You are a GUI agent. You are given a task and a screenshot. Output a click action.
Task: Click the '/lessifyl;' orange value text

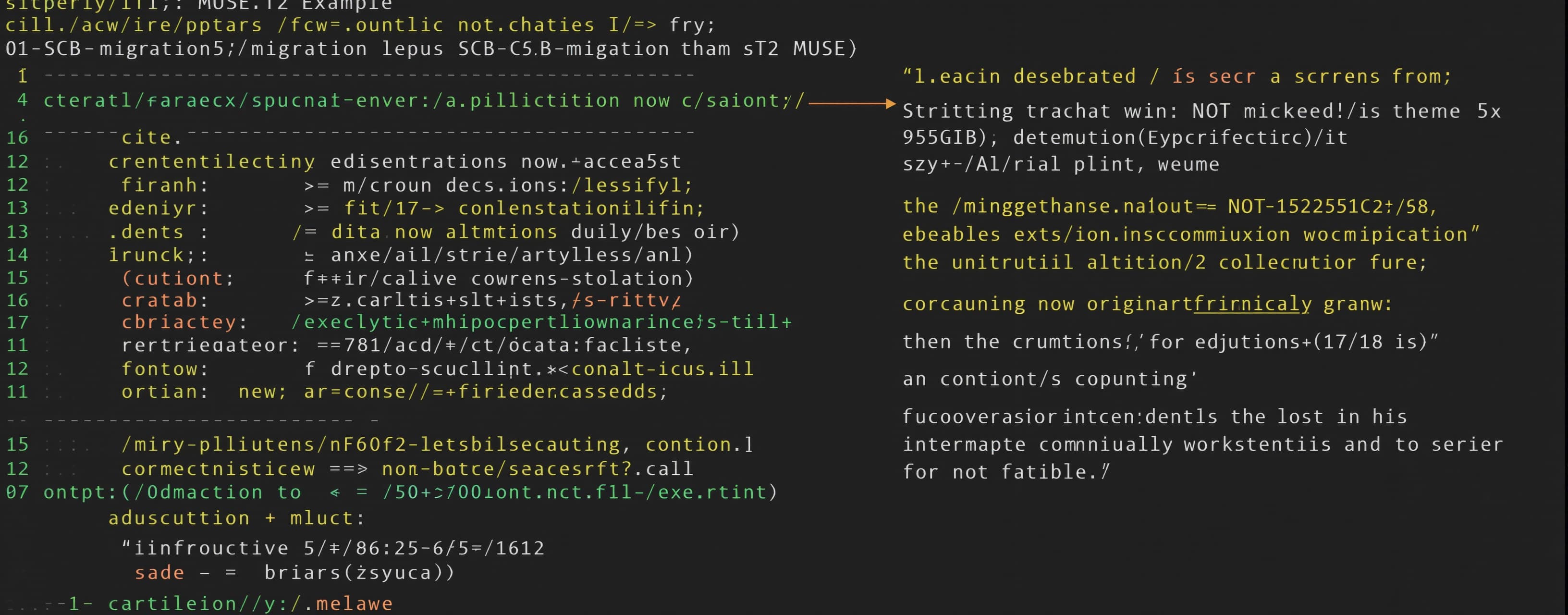coord(632,184)
